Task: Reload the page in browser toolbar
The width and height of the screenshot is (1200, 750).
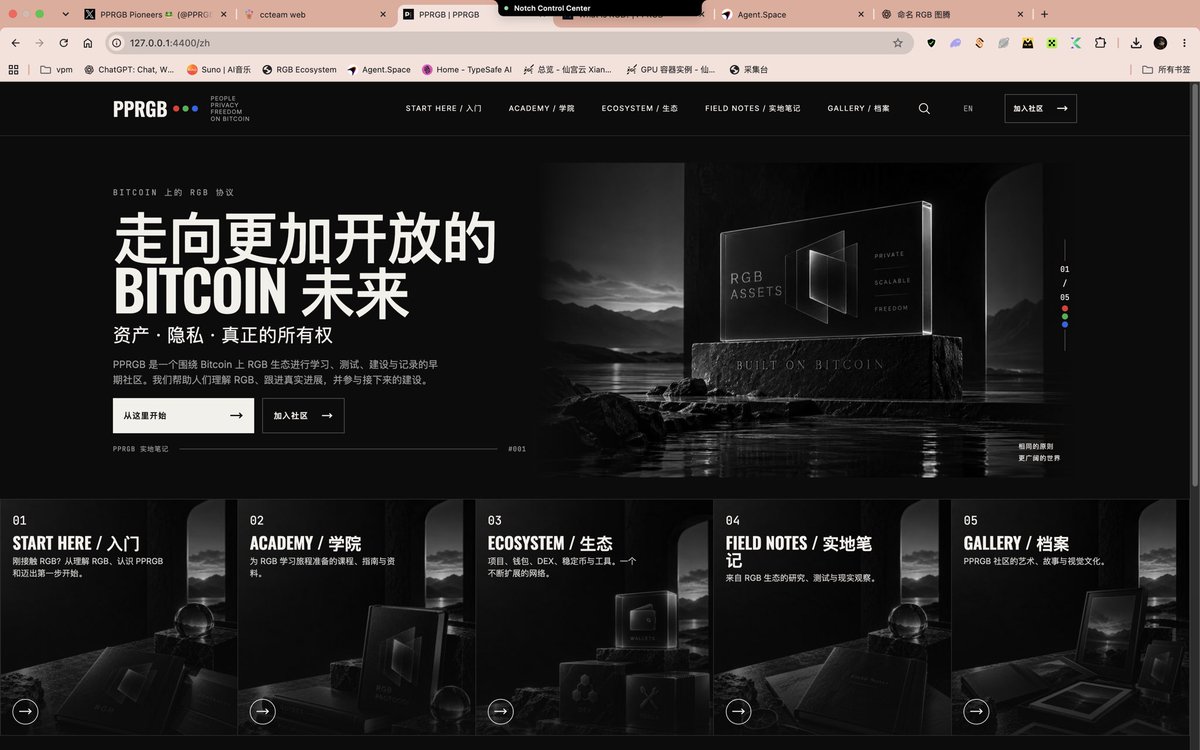Action: [64, 43]
